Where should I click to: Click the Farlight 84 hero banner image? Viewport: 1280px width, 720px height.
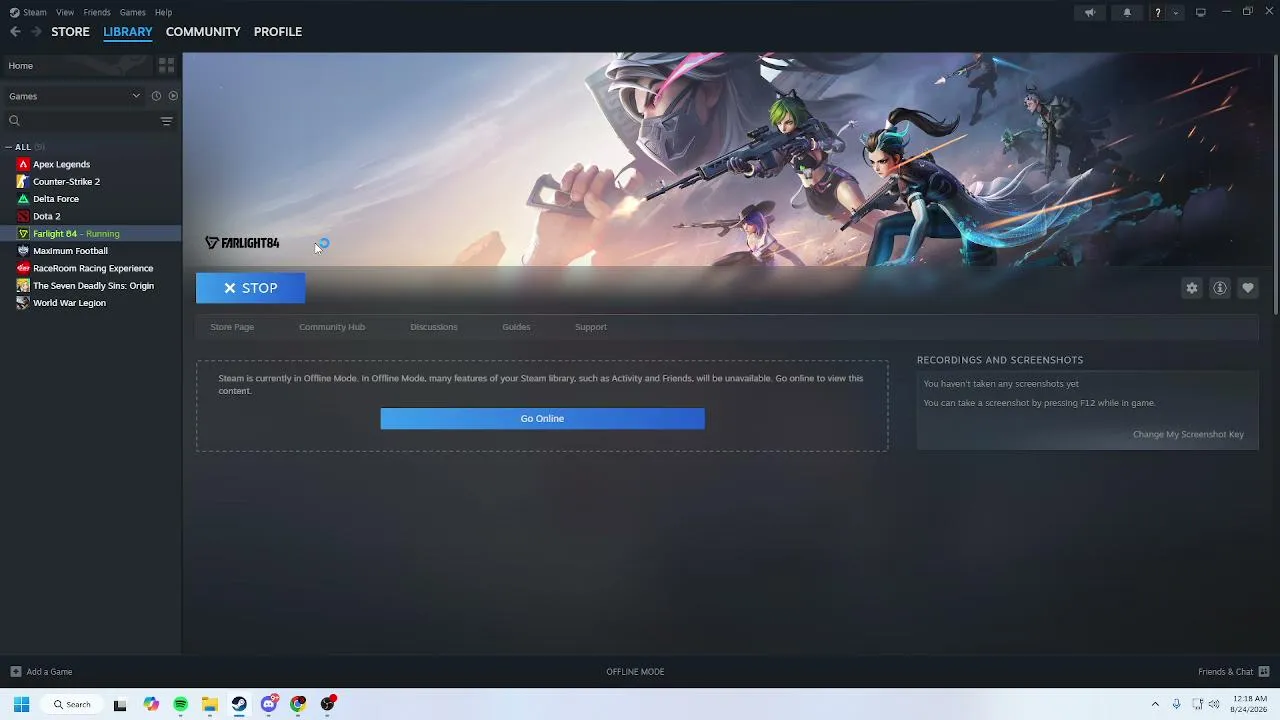[x=729, y=160]
